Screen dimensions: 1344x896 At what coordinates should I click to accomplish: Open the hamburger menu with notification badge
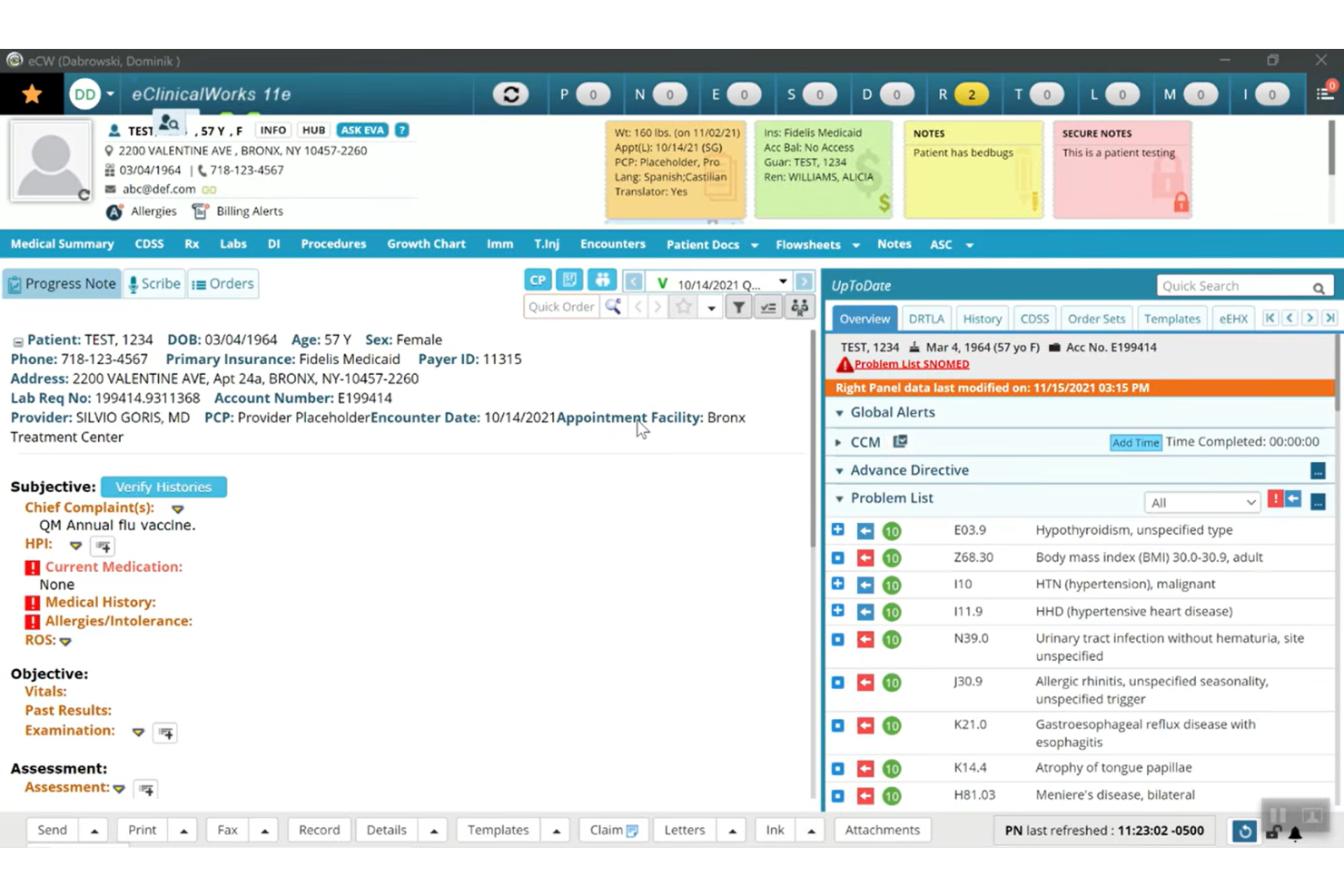click(x=1325, y=94)
